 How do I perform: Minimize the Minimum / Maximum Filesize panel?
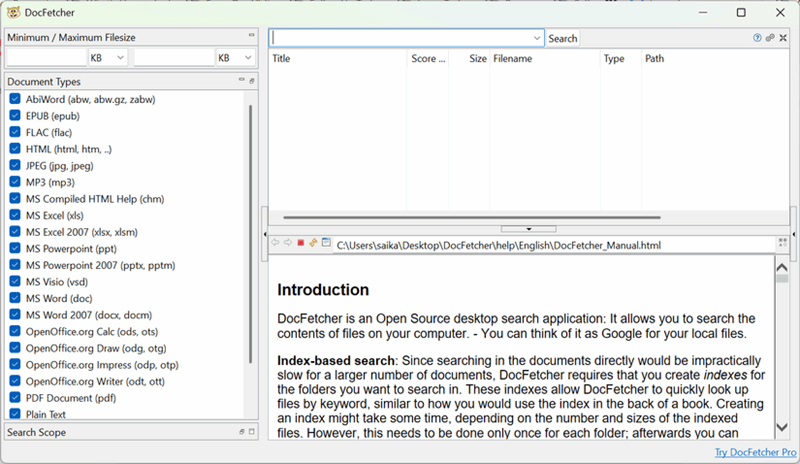[252, 35]
